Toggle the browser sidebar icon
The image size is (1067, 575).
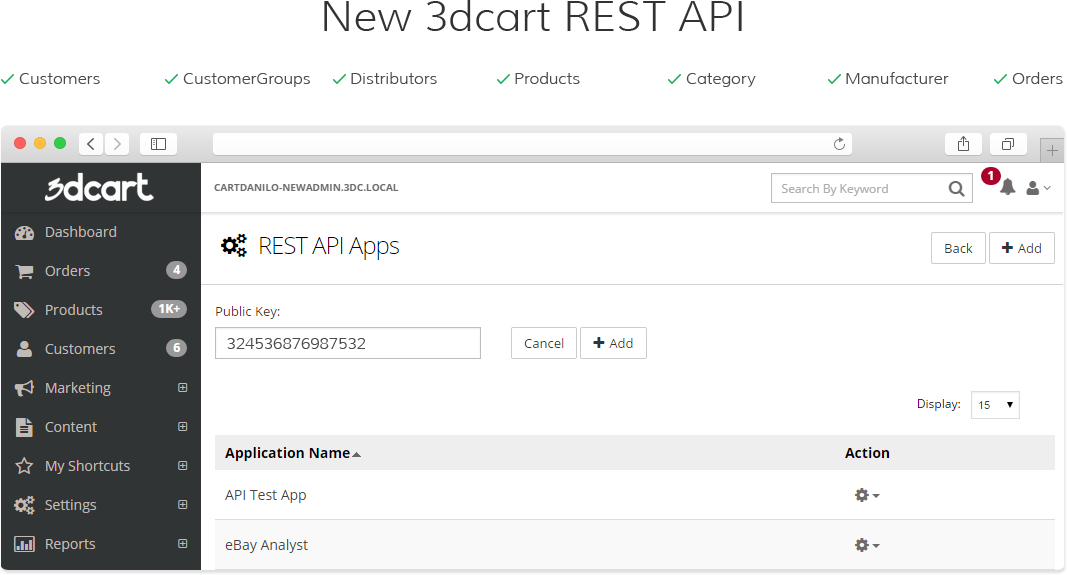click(159, 144)
